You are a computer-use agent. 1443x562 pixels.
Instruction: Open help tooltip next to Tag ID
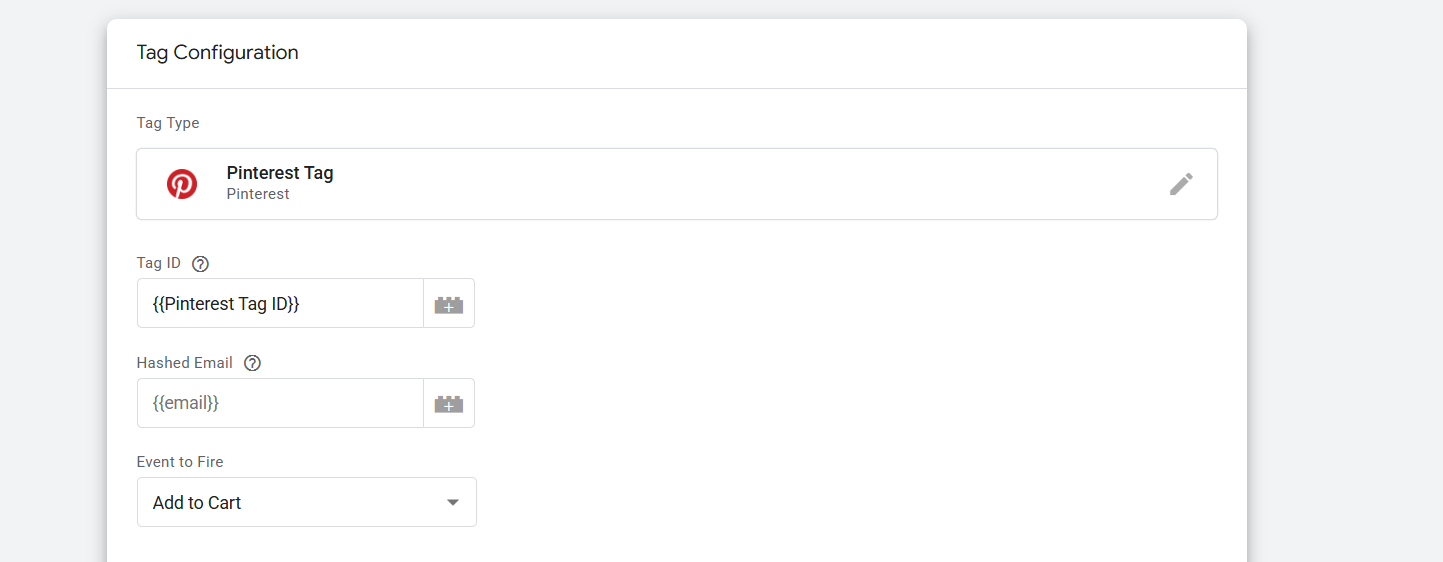(x=200, y=264)
